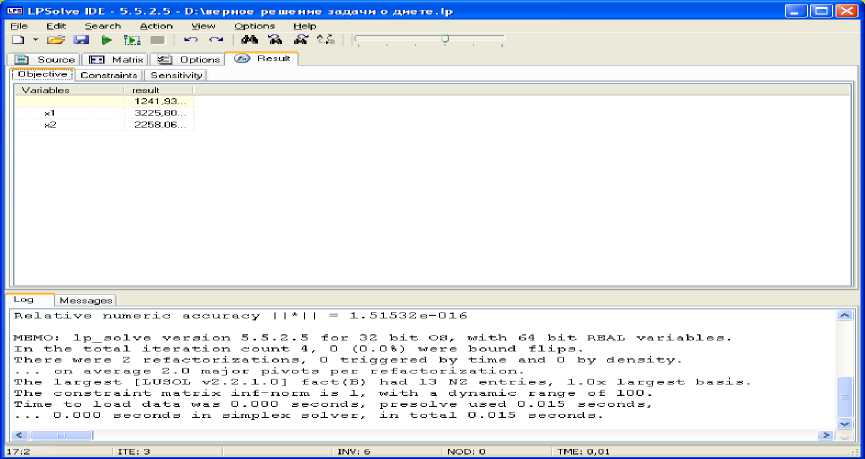Select the x2 variable row
This screenshot has height=459, width=865.
pyautogui.click(x=104, y=125)
